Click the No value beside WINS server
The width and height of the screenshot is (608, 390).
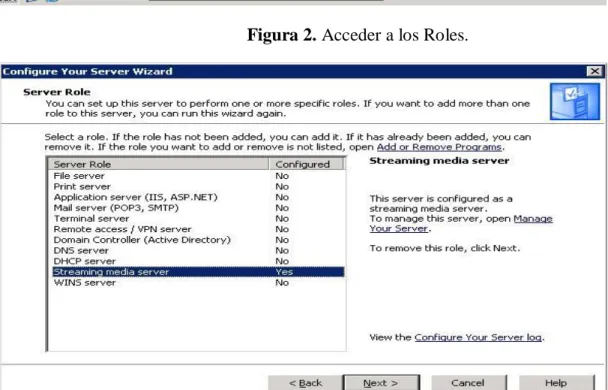[x=282, y=283]
